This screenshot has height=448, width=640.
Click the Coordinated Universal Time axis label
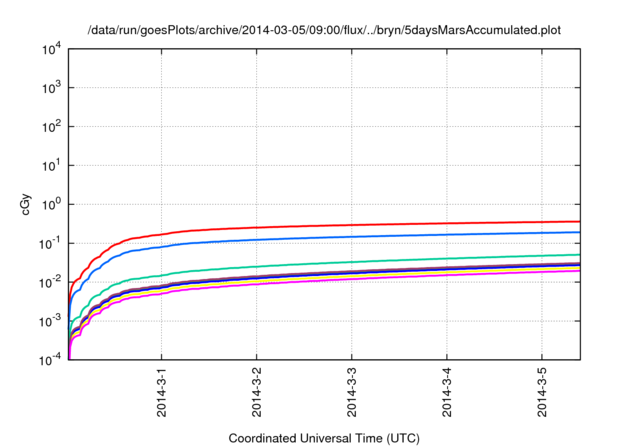tap(324, 438)
